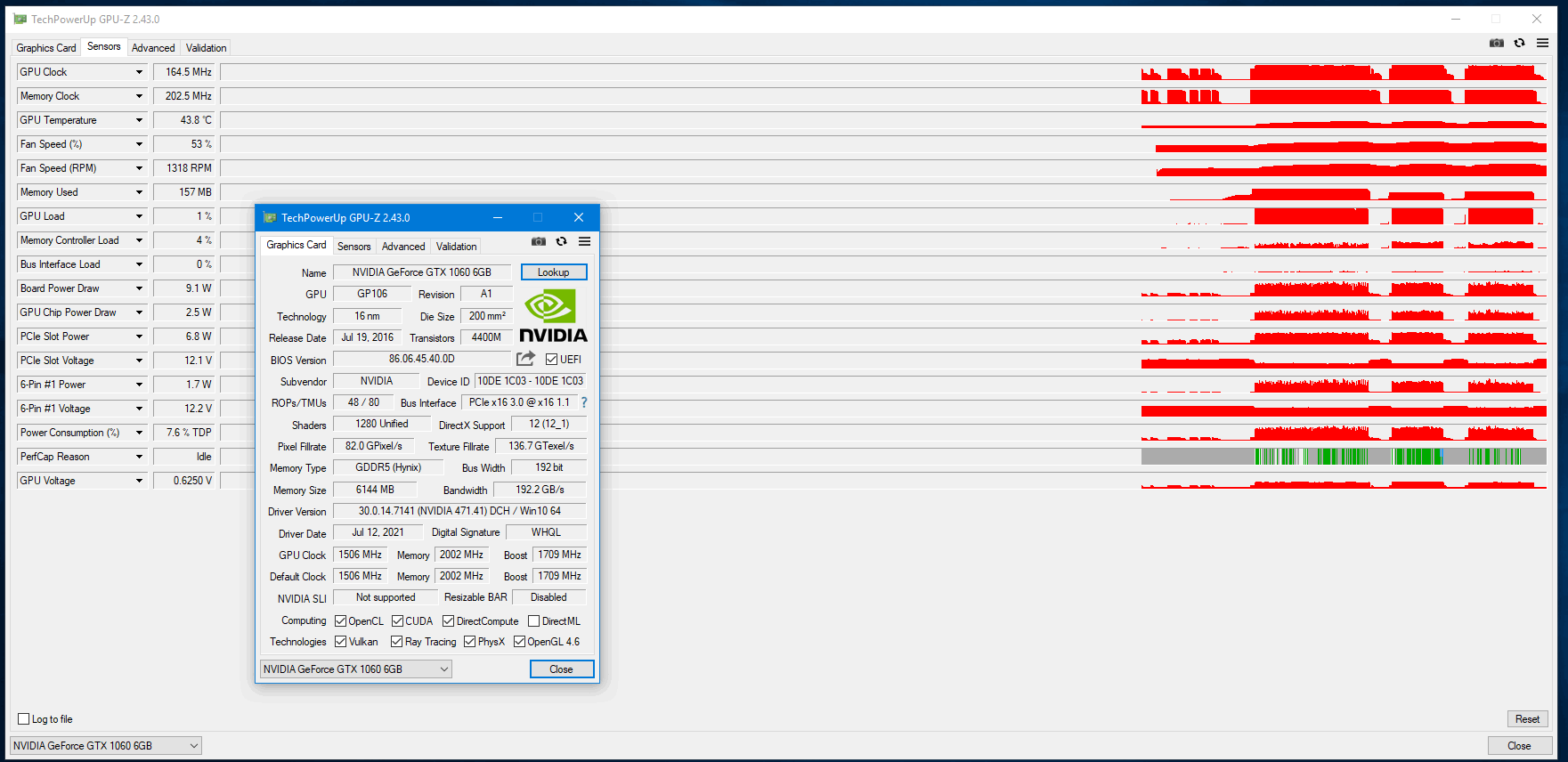Click the Lookup button
Viewport: 1568px width, 762px height.
(554, 272)
